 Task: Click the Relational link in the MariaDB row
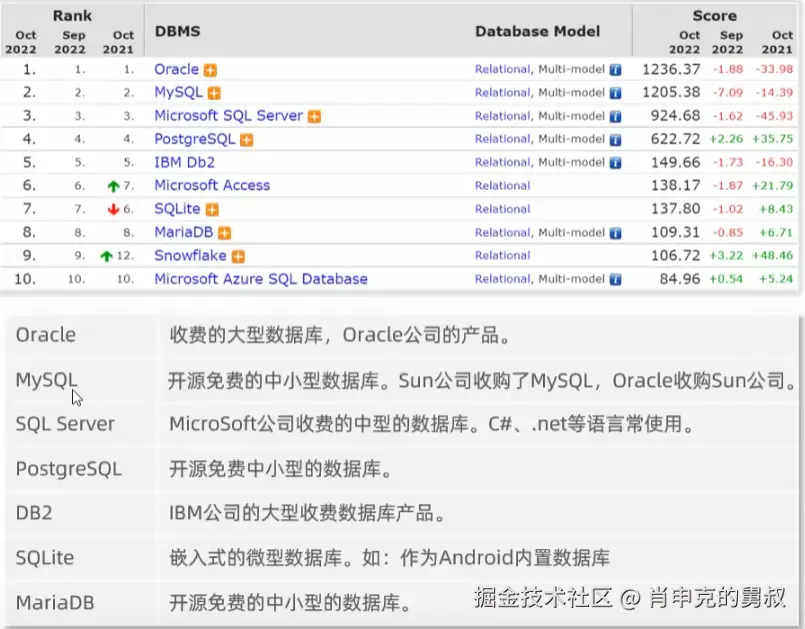502,233
